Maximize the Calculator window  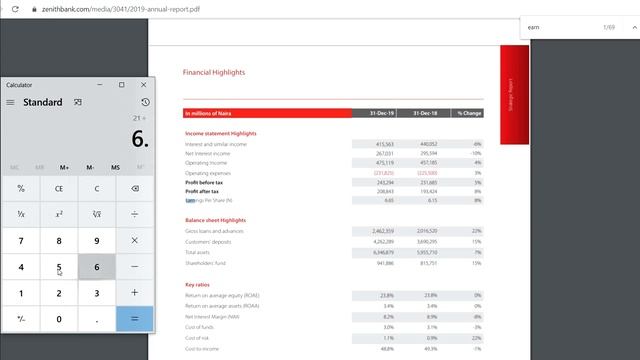click(x=122, y=85)
